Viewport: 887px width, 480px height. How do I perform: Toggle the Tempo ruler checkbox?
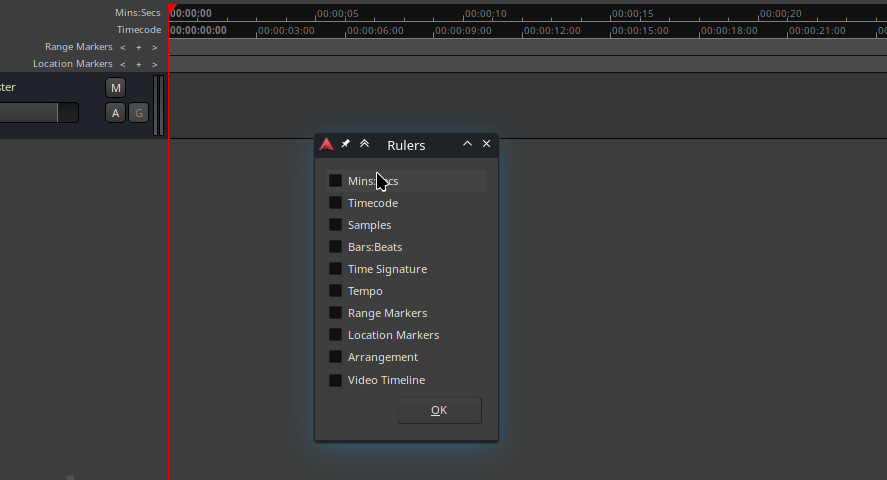336,291
